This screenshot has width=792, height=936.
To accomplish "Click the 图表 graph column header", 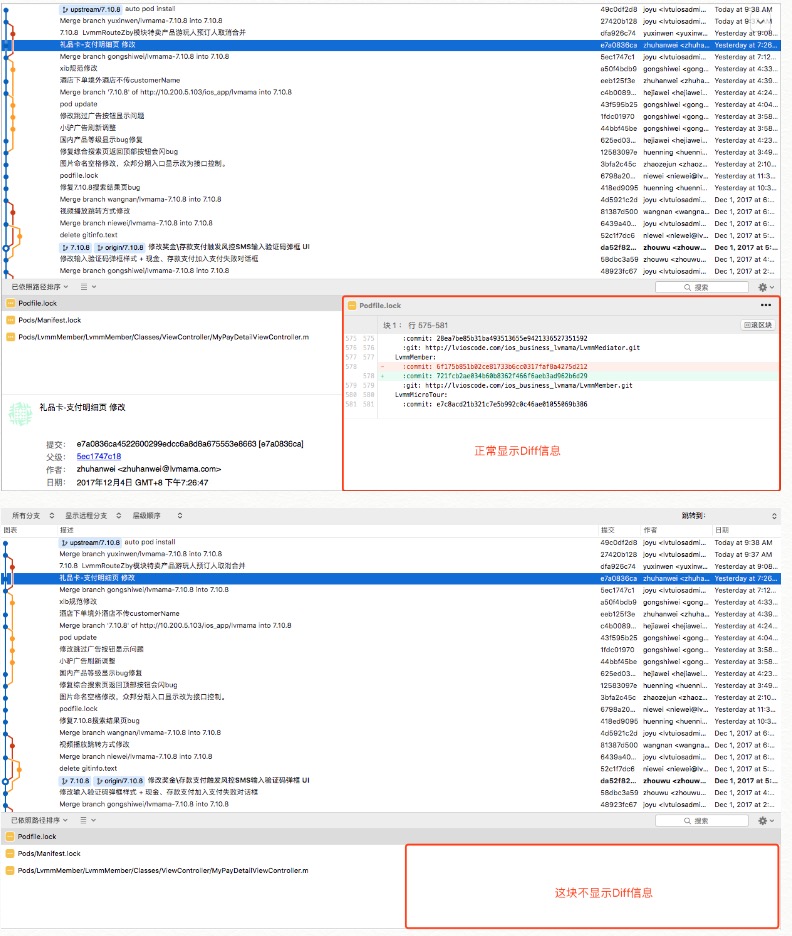I will tap(11, 529).
